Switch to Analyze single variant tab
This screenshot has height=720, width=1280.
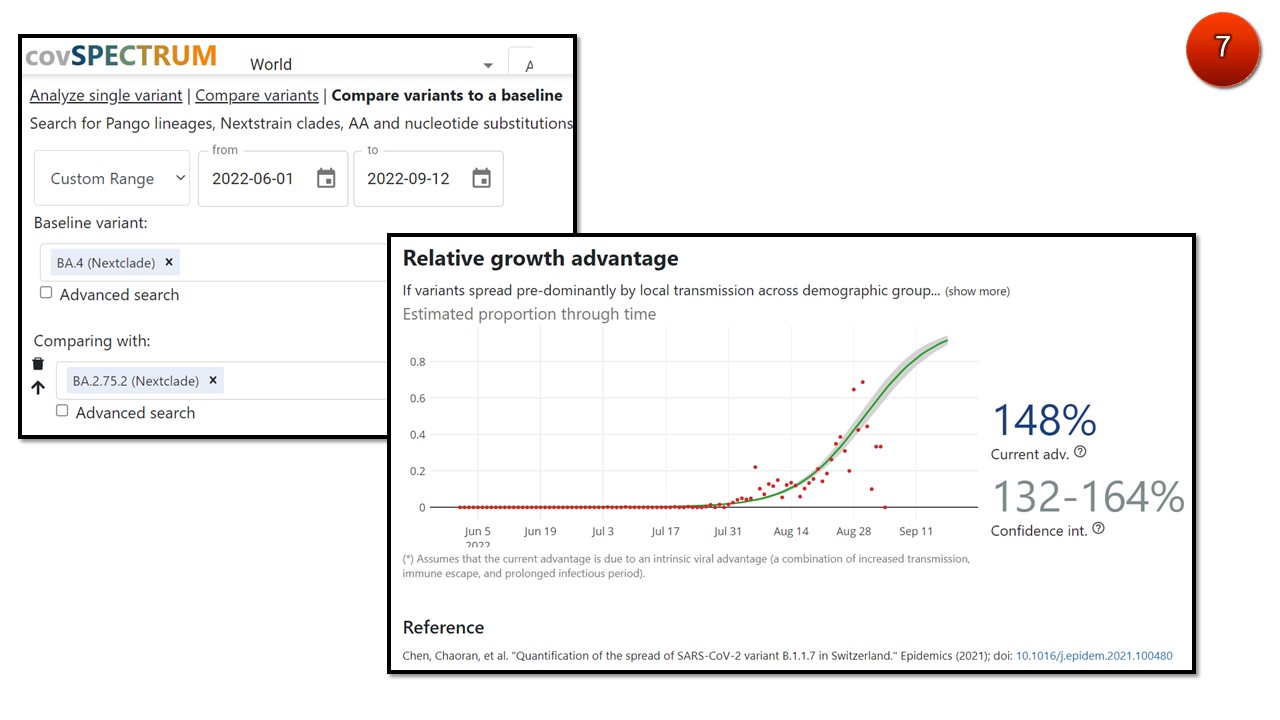pyautogui.click(x=106, y=96)
